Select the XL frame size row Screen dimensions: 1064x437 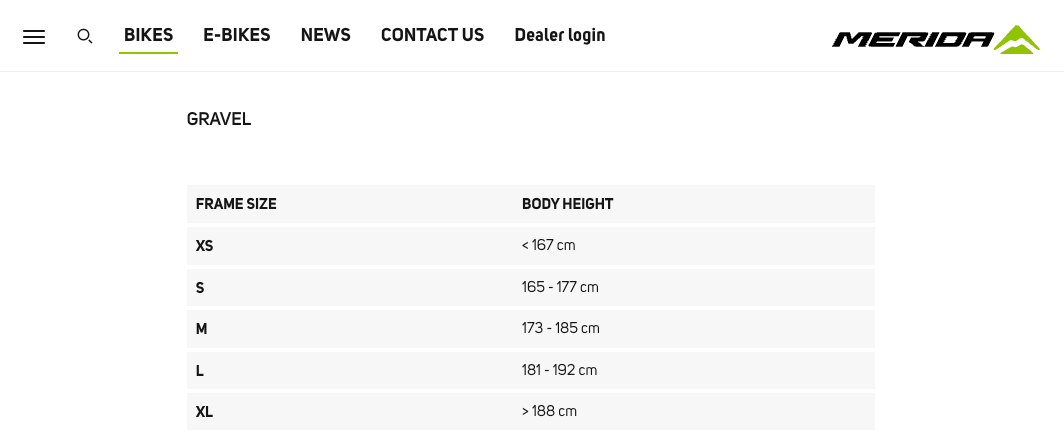click(531, 412)
